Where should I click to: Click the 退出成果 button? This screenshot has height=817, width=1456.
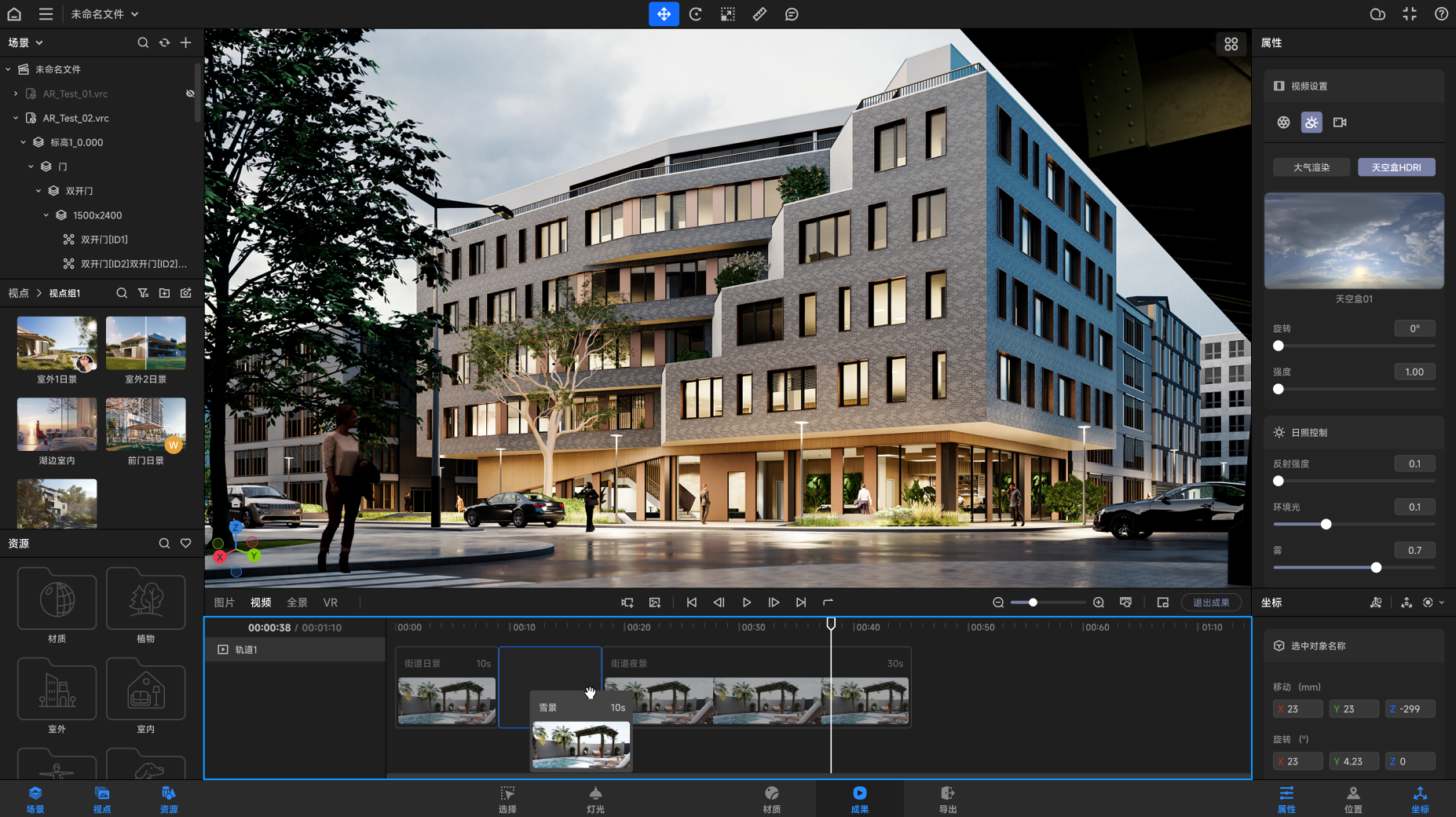[x=1211, y=603]
